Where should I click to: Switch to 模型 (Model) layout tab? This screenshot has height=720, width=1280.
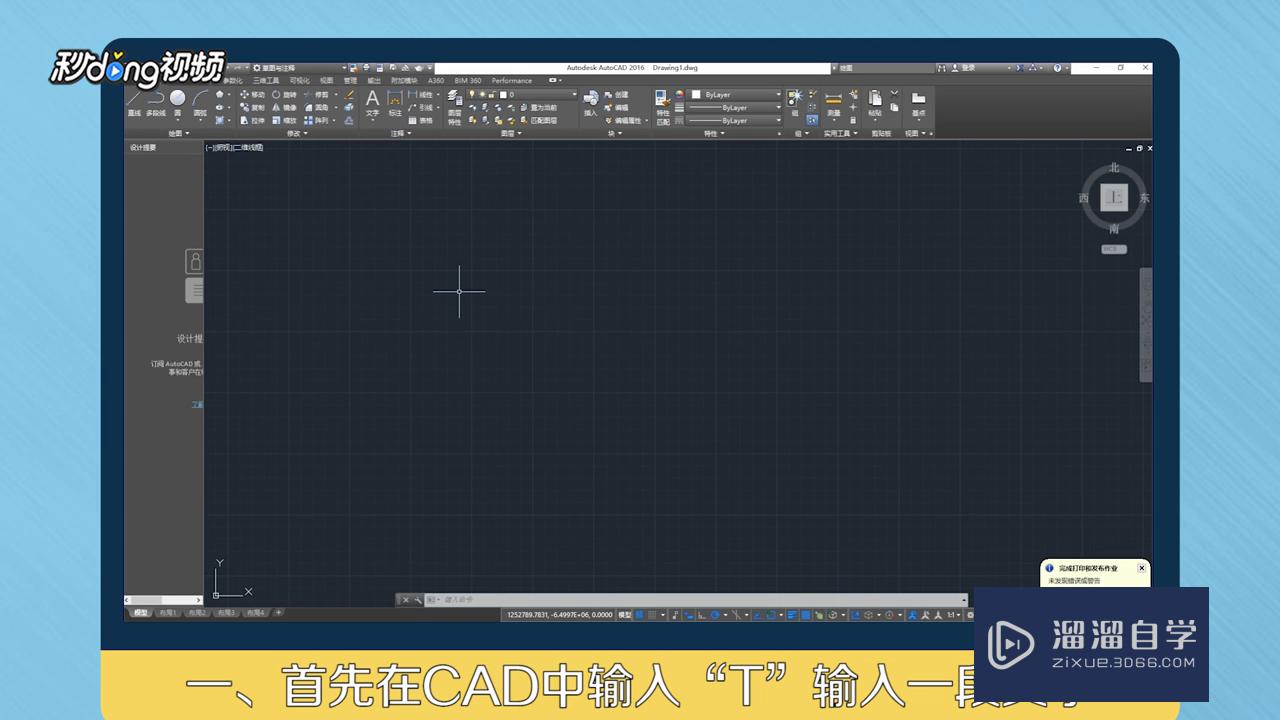pos(140,612)
